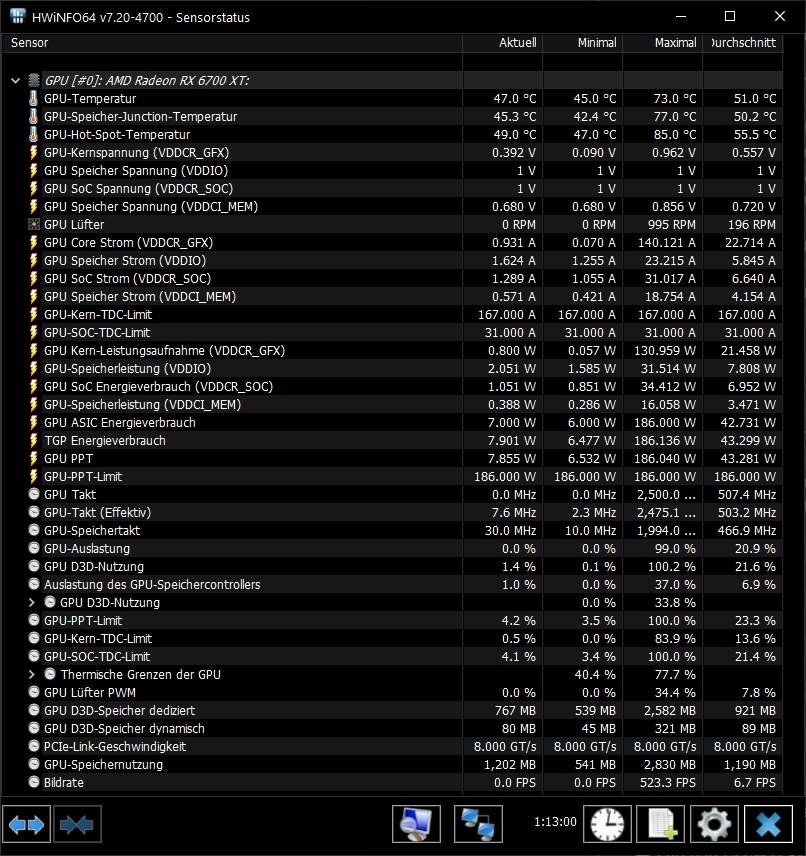Click the Bildrate circle icon
The image size is (806, 856).
34,782
